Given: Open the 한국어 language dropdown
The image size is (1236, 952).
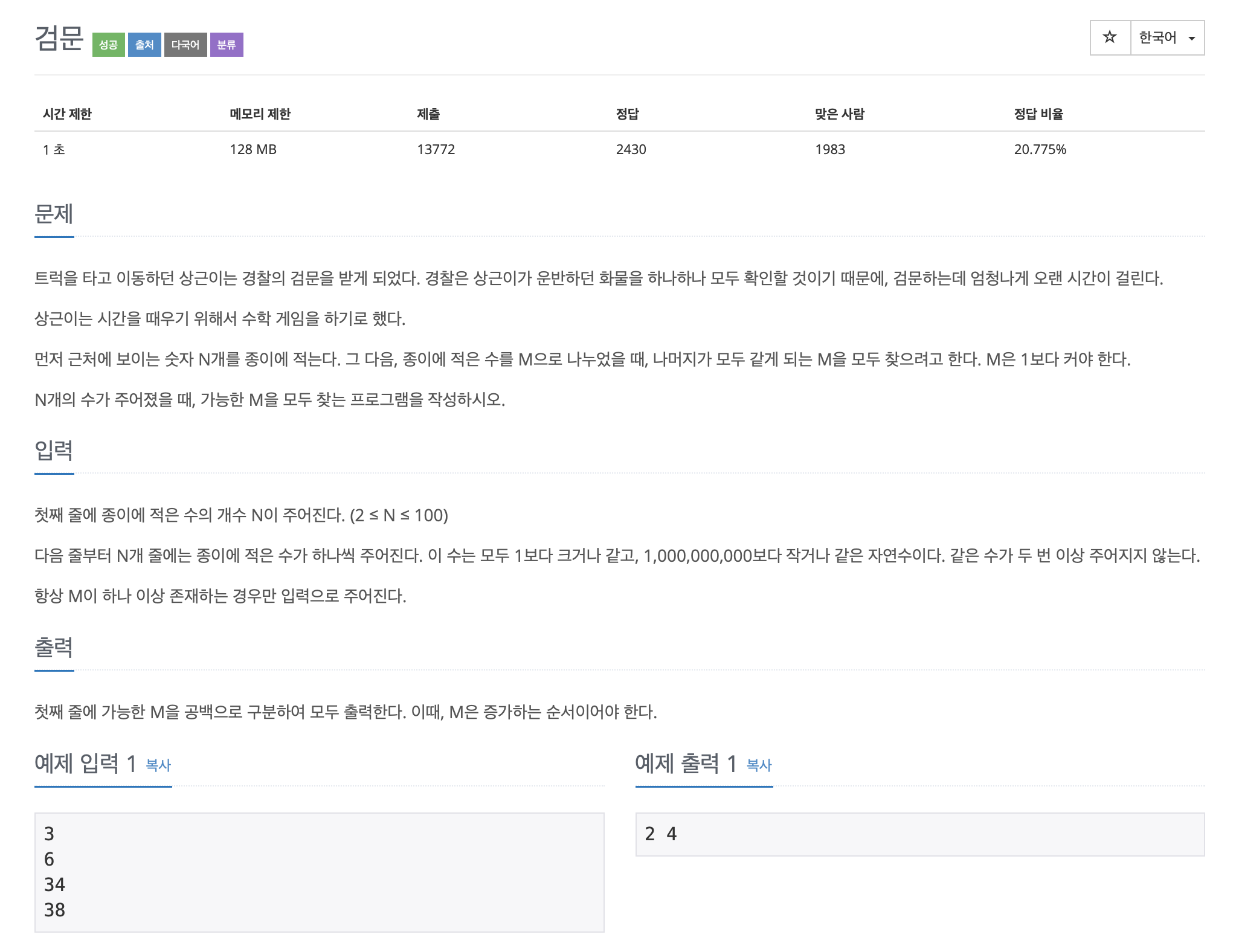Looking at the screenshot, I should pos(1157,37).
